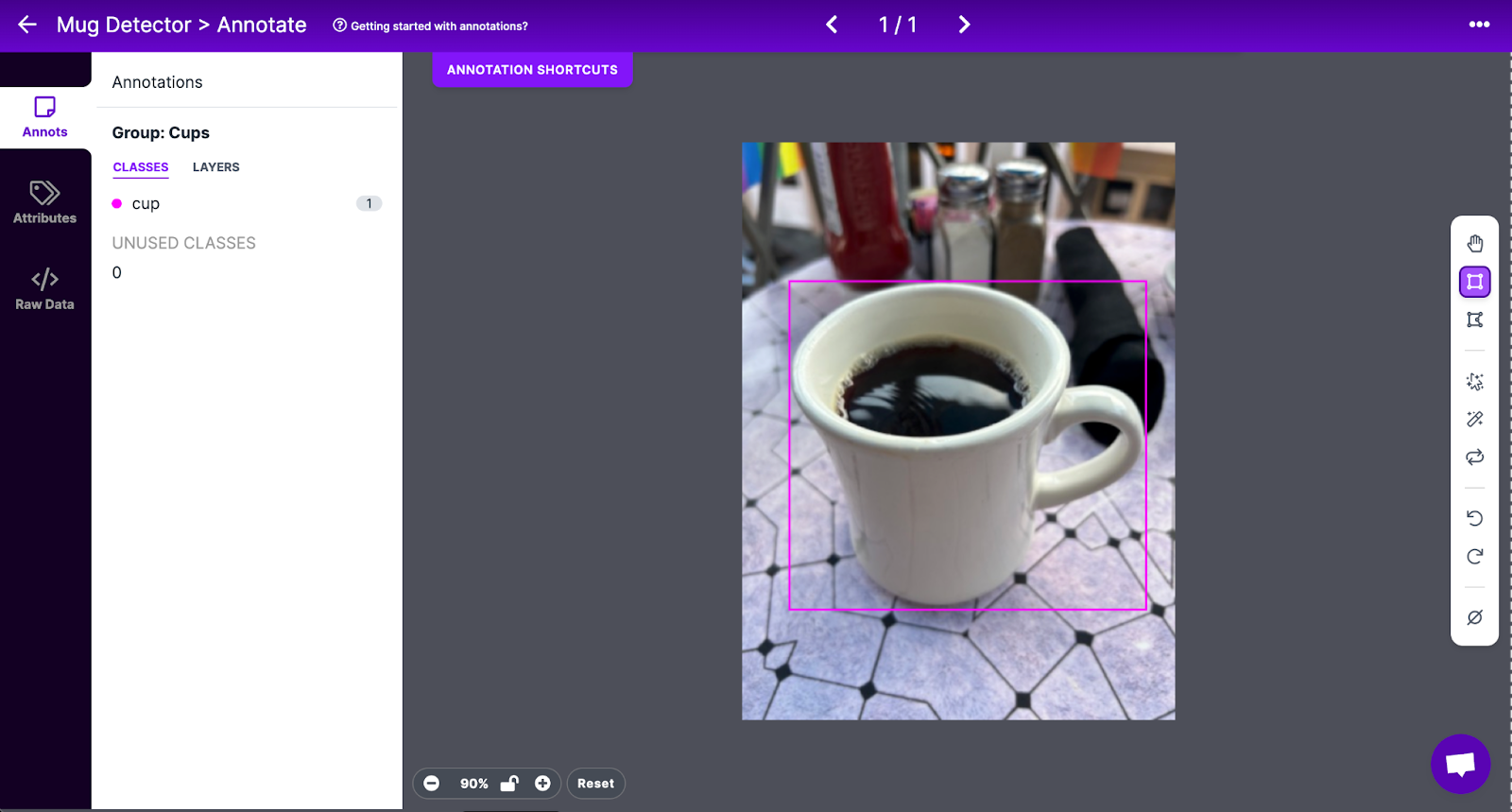Open the Annots sidebar panel
This screenshot has width=1512, height=812.
[x=44, y=117]
